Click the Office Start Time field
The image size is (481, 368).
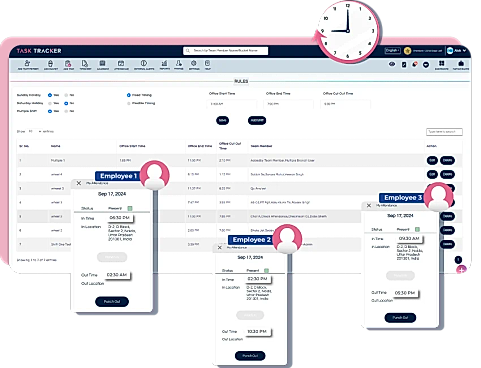pyautogui.click(x=232, y=104)
